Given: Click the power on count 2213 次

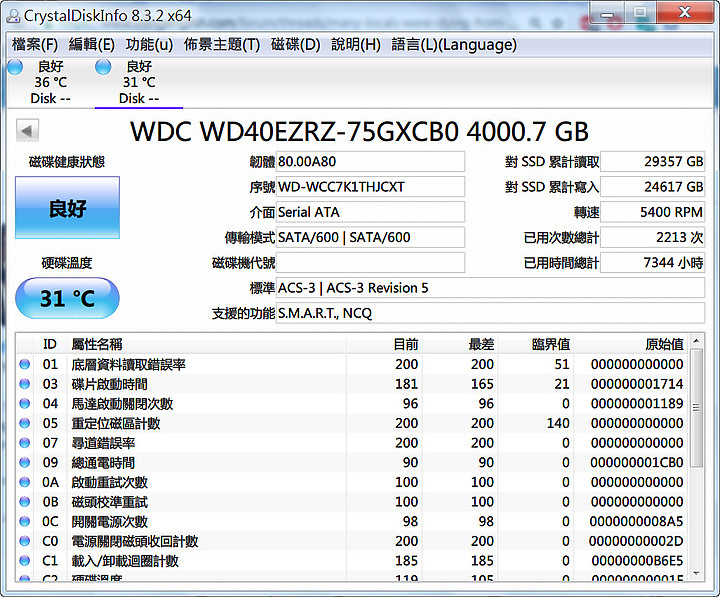Looking at the screenshot, I should tap(652, 237).
